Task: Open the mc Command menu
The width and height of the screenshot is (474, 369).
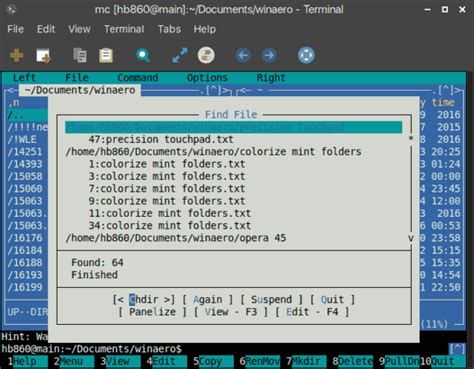Action: (x=138, y=78)
